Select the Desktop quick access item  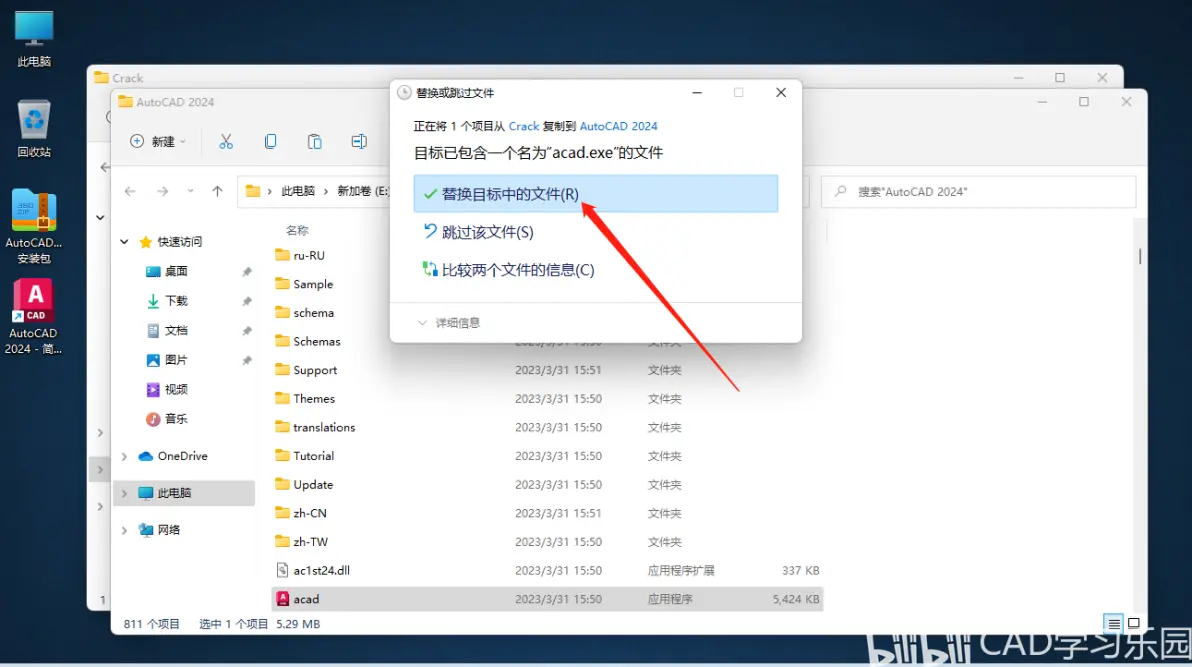(176, 271)
